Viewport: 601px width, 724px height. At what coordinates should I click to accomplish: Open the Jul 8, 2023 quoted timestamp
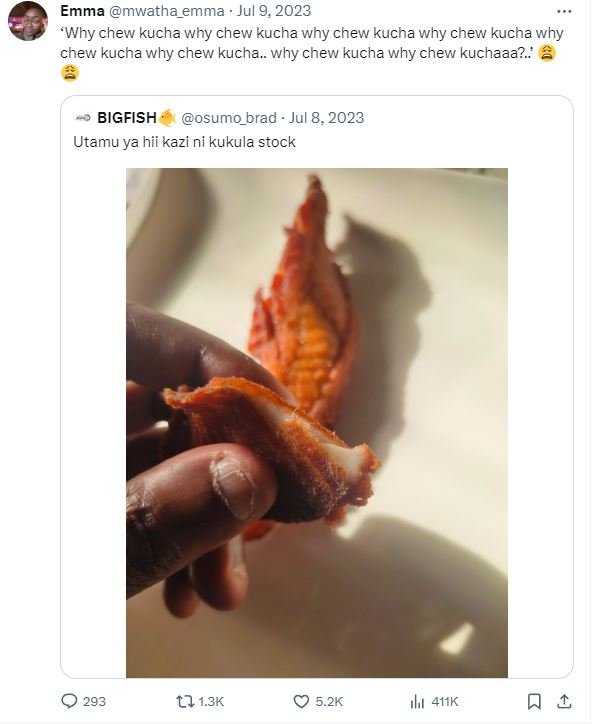coord(326,117)
